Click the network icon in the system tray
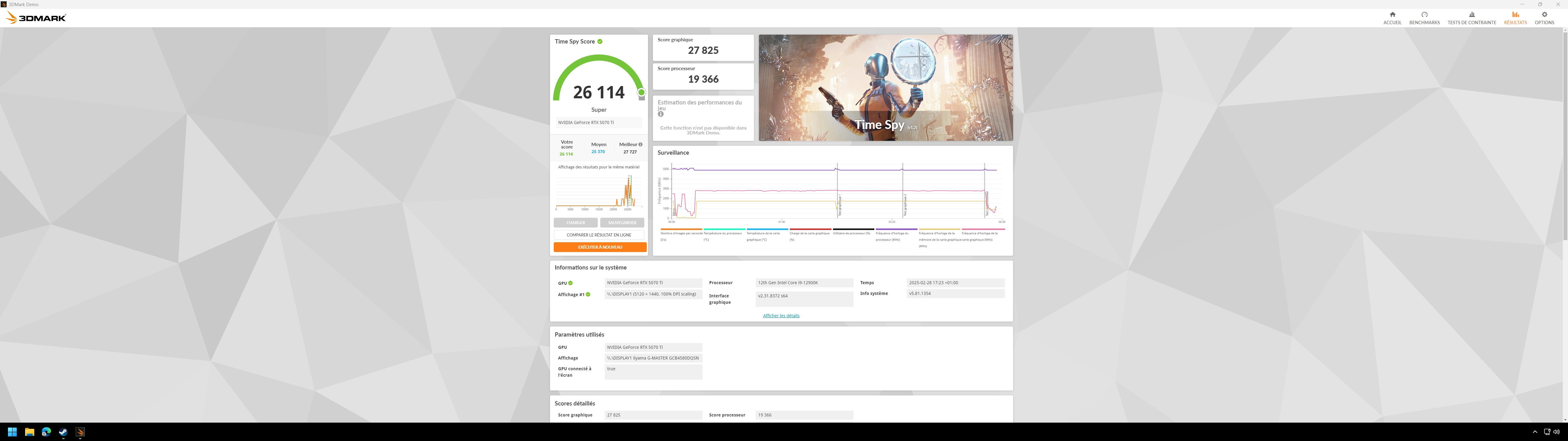 point(1547,432)
